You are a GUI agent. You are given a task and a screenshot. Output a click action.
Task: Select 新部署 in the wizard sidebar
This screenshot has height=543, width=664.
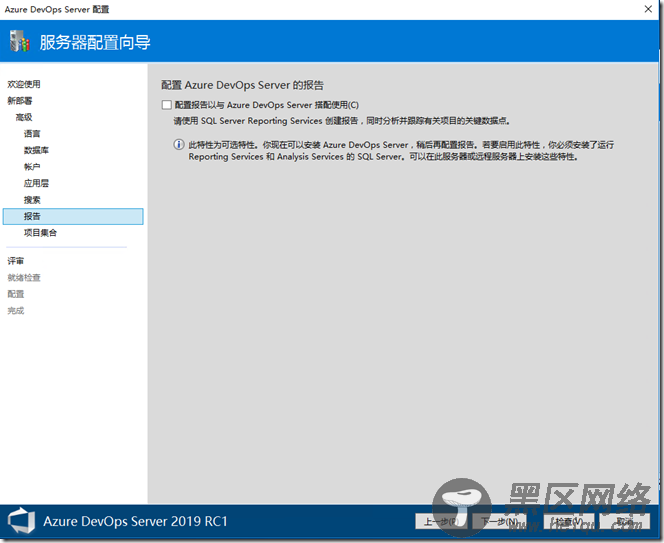click(x=19, y=101)
